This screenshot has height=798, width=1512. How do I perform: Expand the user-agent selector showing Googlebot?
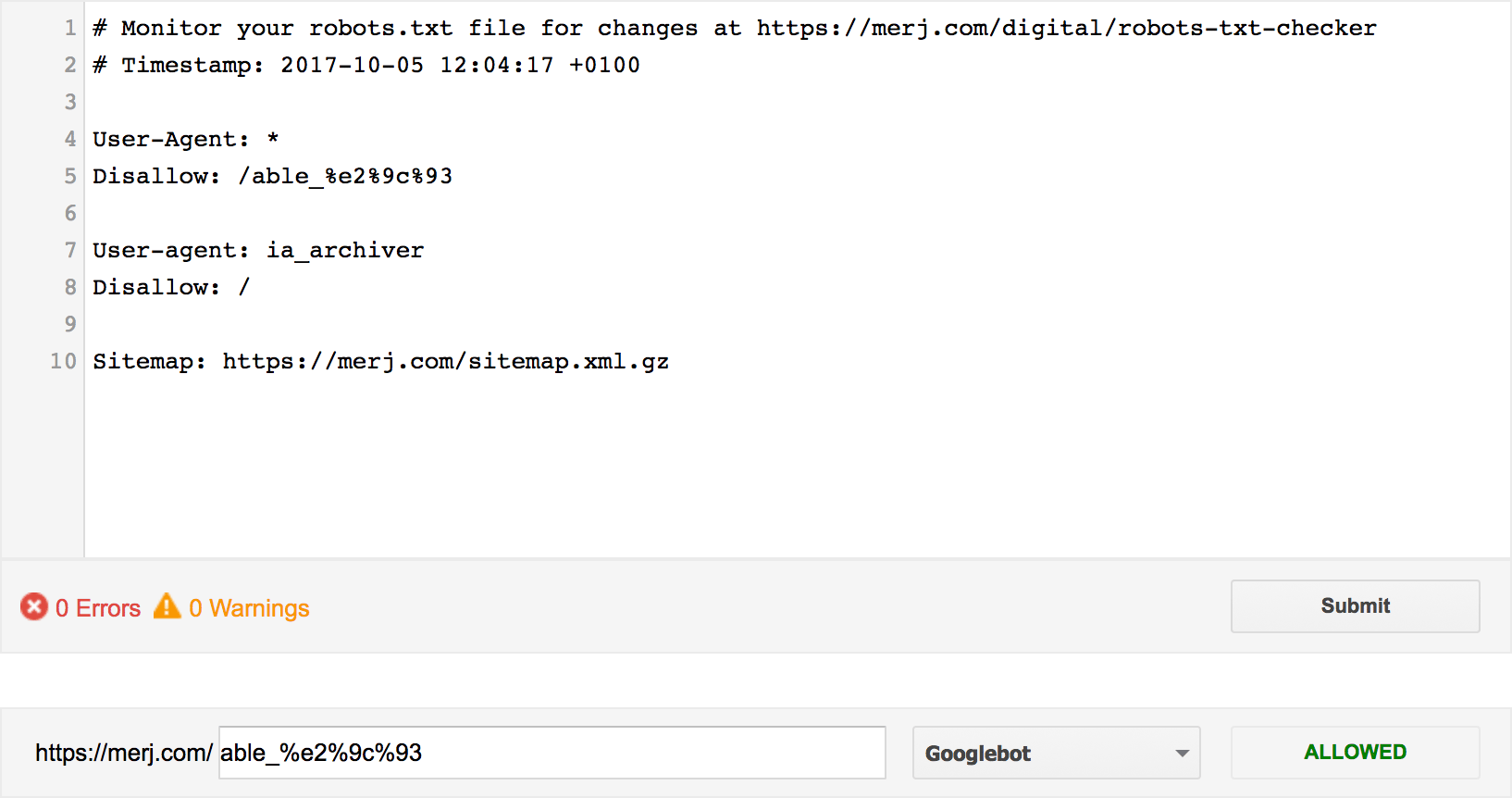[1055, 753]
